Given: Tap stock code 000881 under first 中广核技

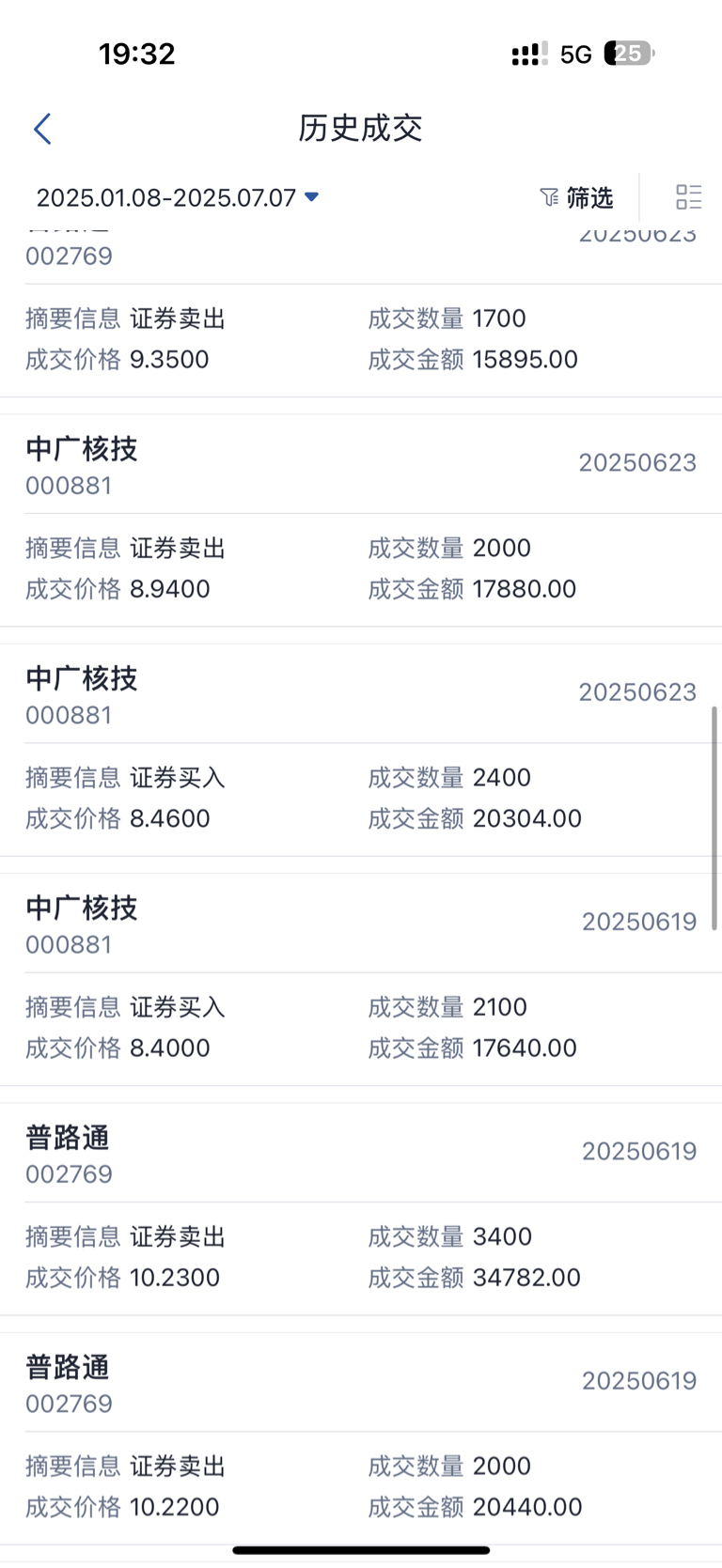Looking at the screenshot, I should 69,486.
